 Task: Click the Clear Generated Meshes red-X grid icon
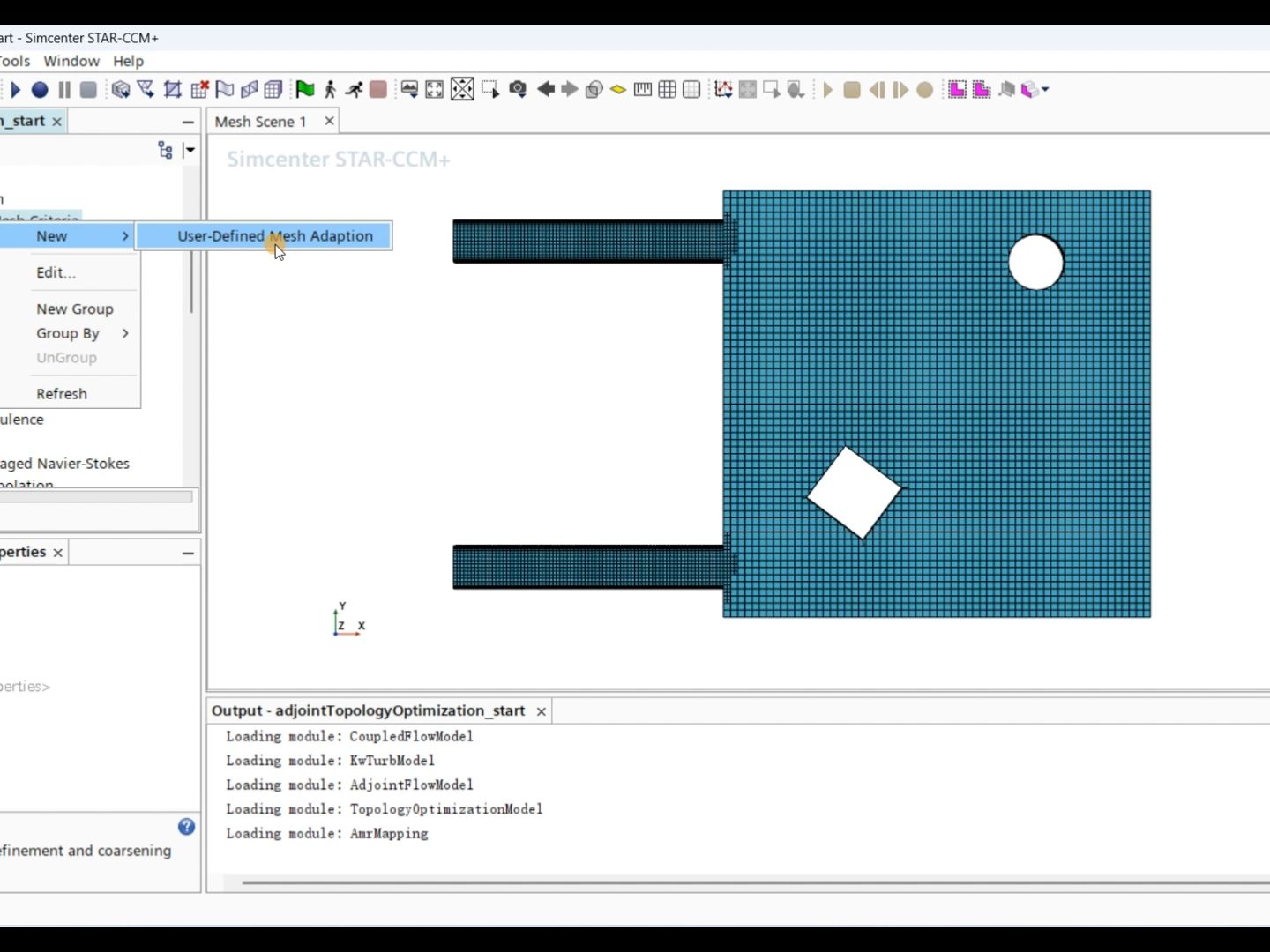(199, 89)
